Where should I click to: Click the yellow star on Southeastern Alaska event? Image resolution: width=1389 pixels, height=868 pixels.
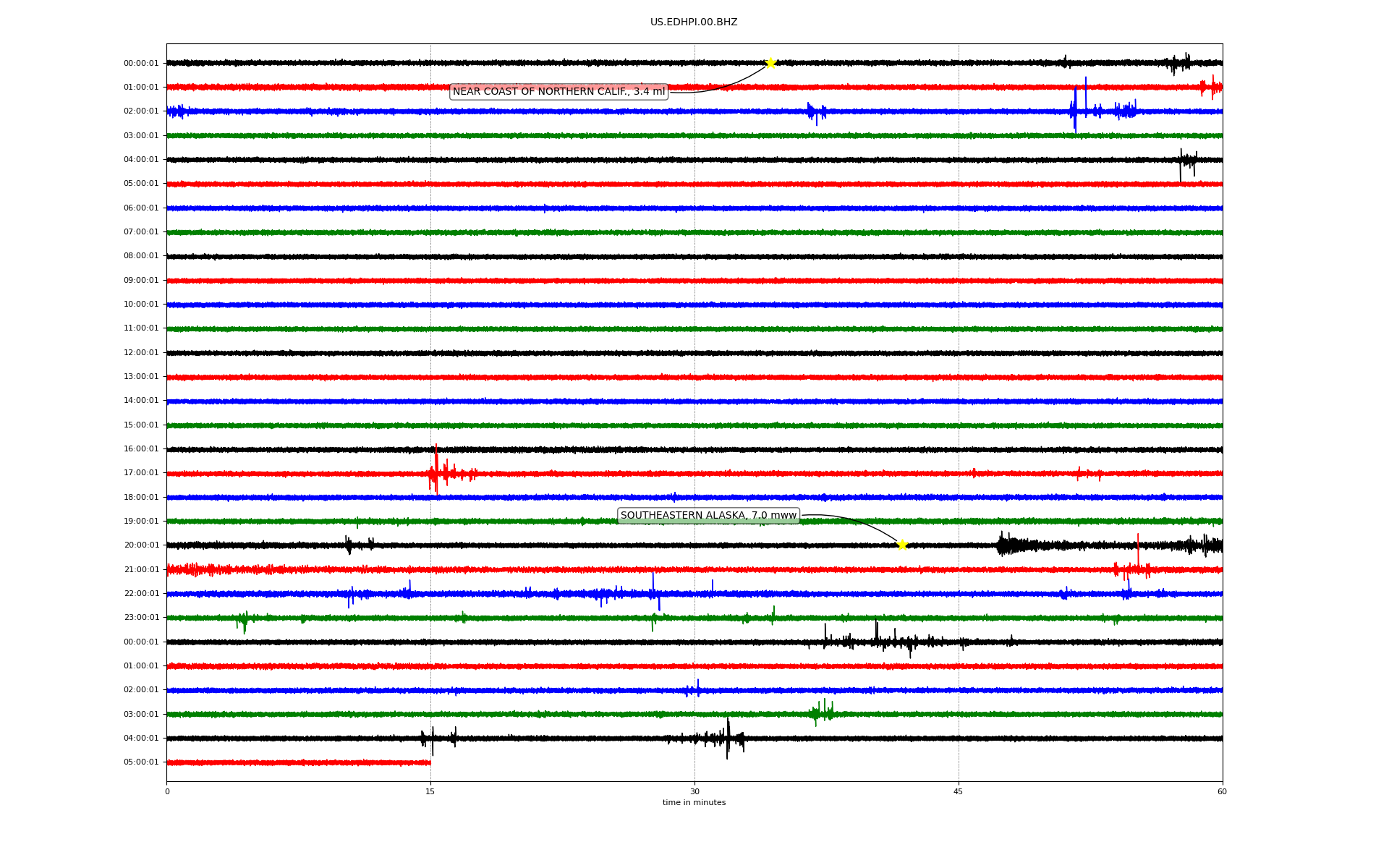coord(902,545)
